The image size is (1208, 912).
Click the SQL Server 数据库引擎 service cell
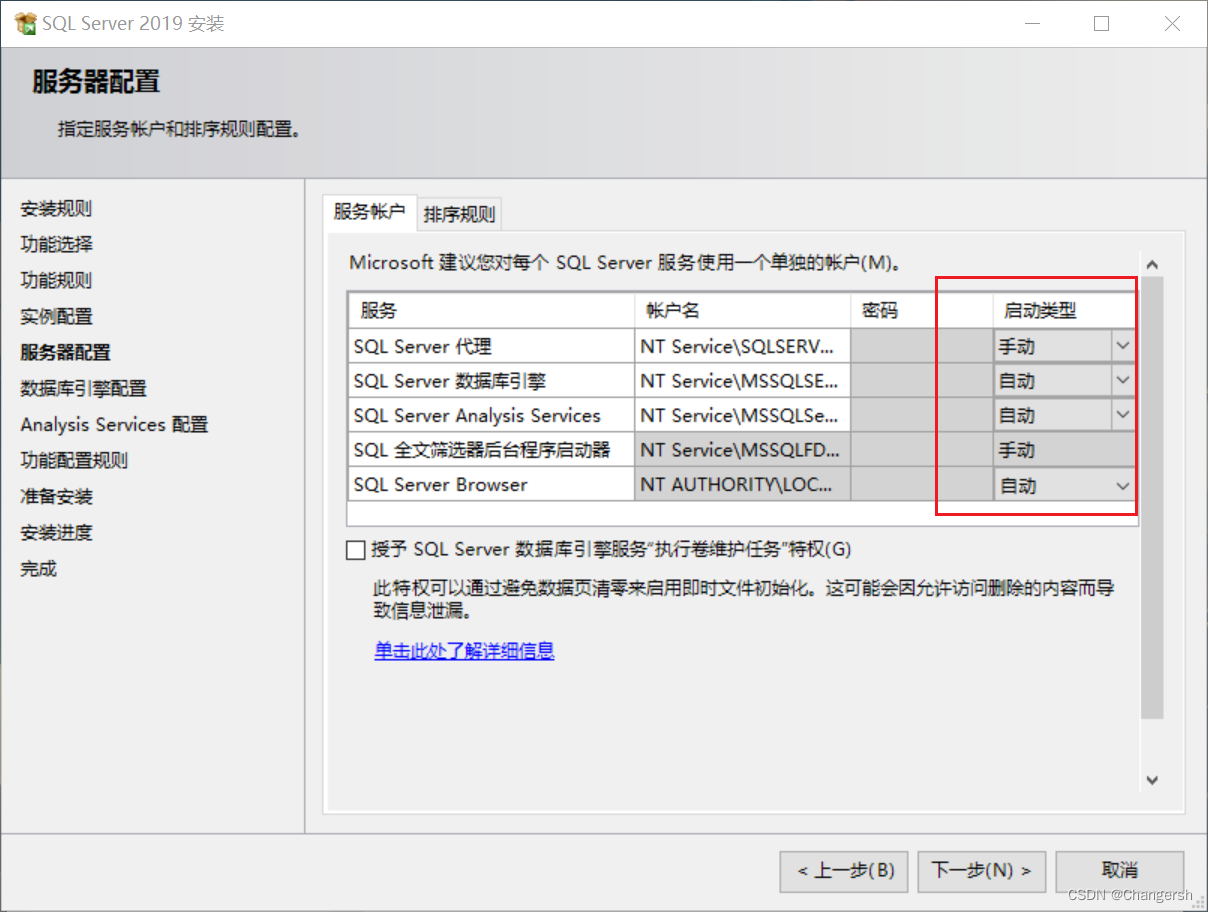click(x=491, y=381)
